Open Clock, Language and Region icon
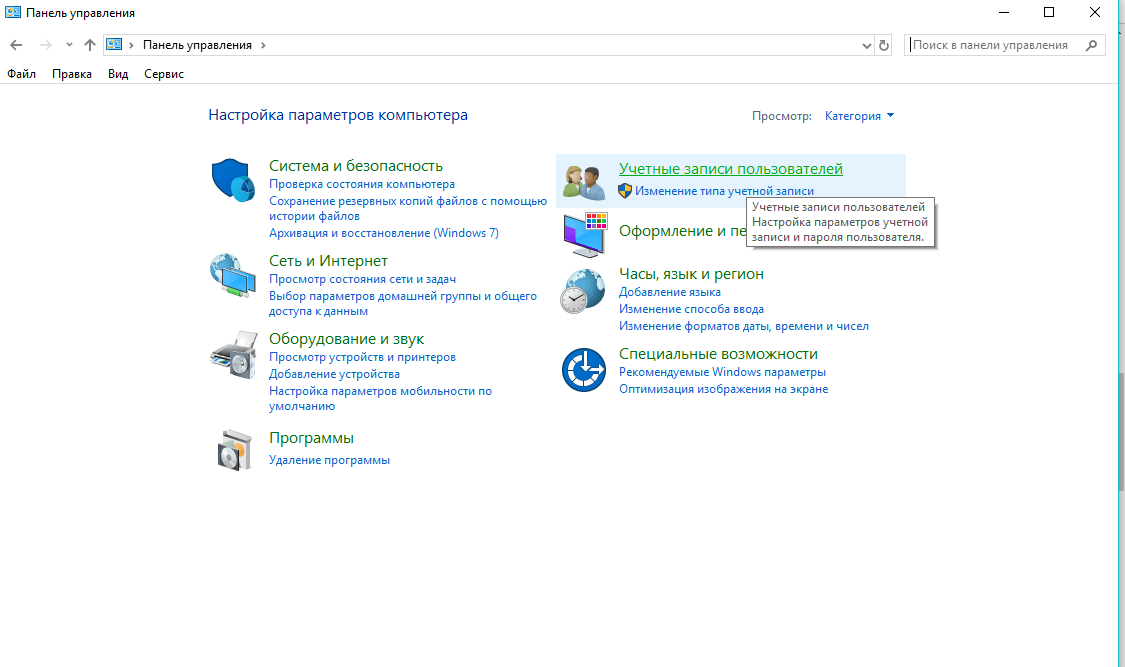Image resolution: width=1125 pixels, height=667 pixels. tap(583, 291)
